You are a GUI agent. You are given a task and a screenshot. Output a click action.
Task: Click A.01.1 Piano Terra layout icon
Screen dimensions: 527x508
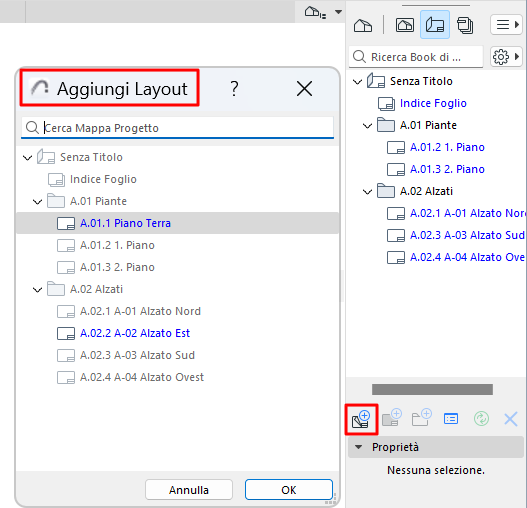(x=66, y=223)
